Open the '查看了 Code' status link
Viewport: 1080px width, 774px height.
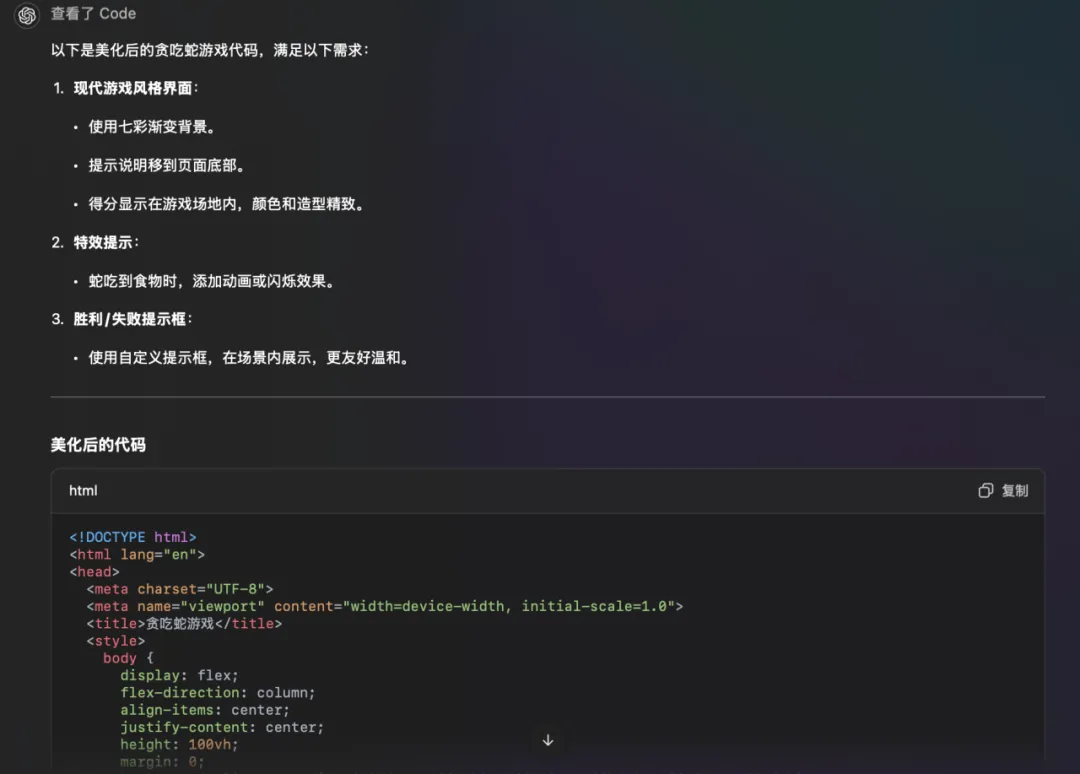pos(93,14)
